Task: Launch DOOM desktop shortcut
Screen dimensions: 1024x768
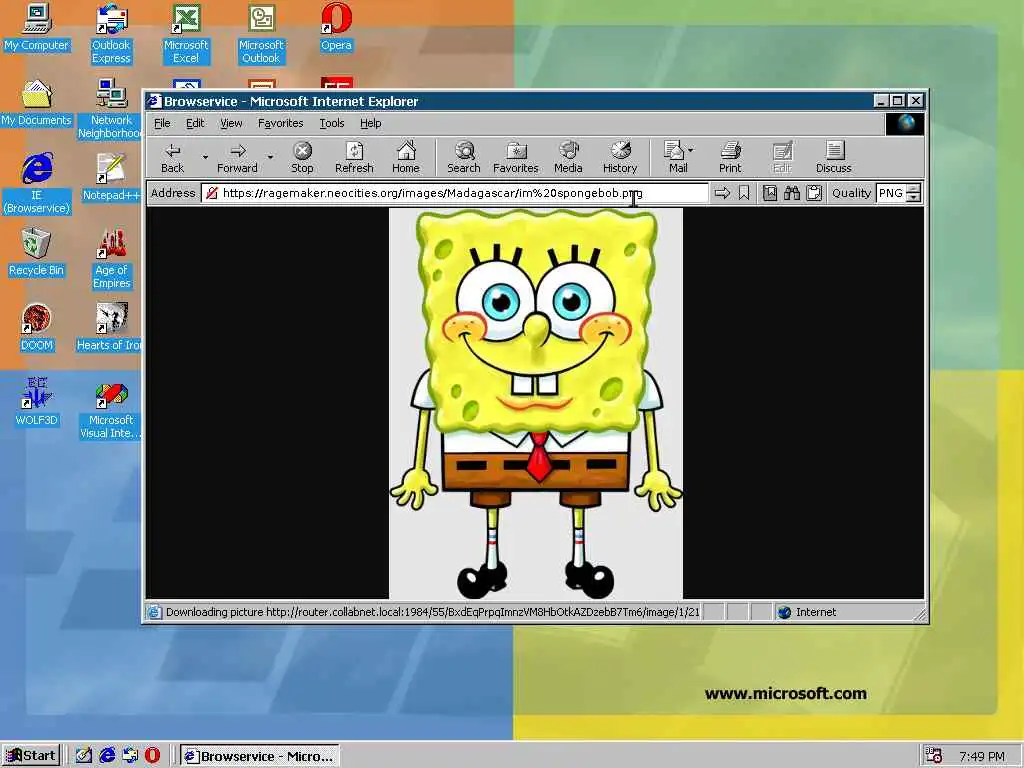Action: [x=37, y=328]
